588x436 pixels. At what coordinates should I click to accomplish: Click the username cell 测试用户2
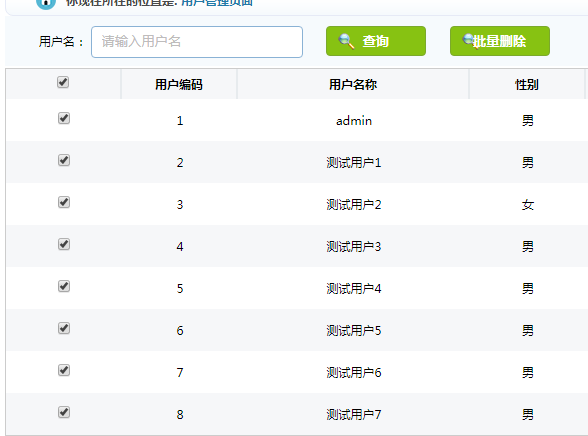point(354,205)
